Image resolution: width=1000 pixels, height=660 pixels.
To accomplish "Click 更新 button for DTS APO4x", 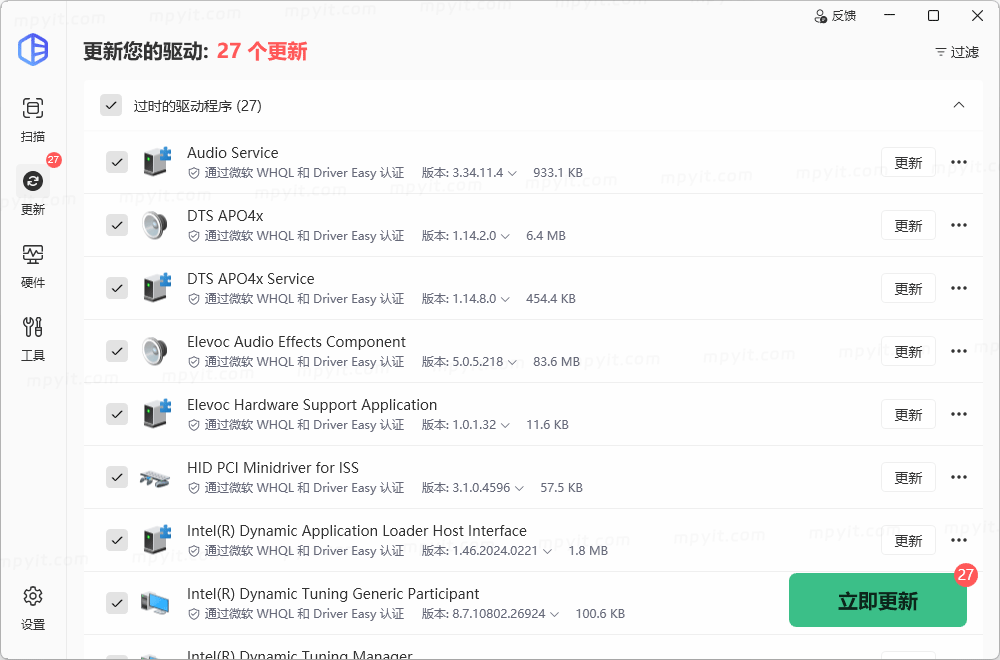I will 908,225.
